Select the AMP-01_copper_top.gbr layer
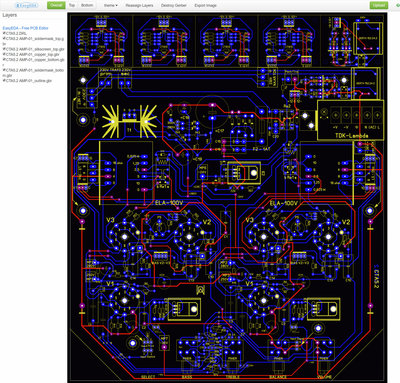400x383 pixels. (x=31, y=54)
